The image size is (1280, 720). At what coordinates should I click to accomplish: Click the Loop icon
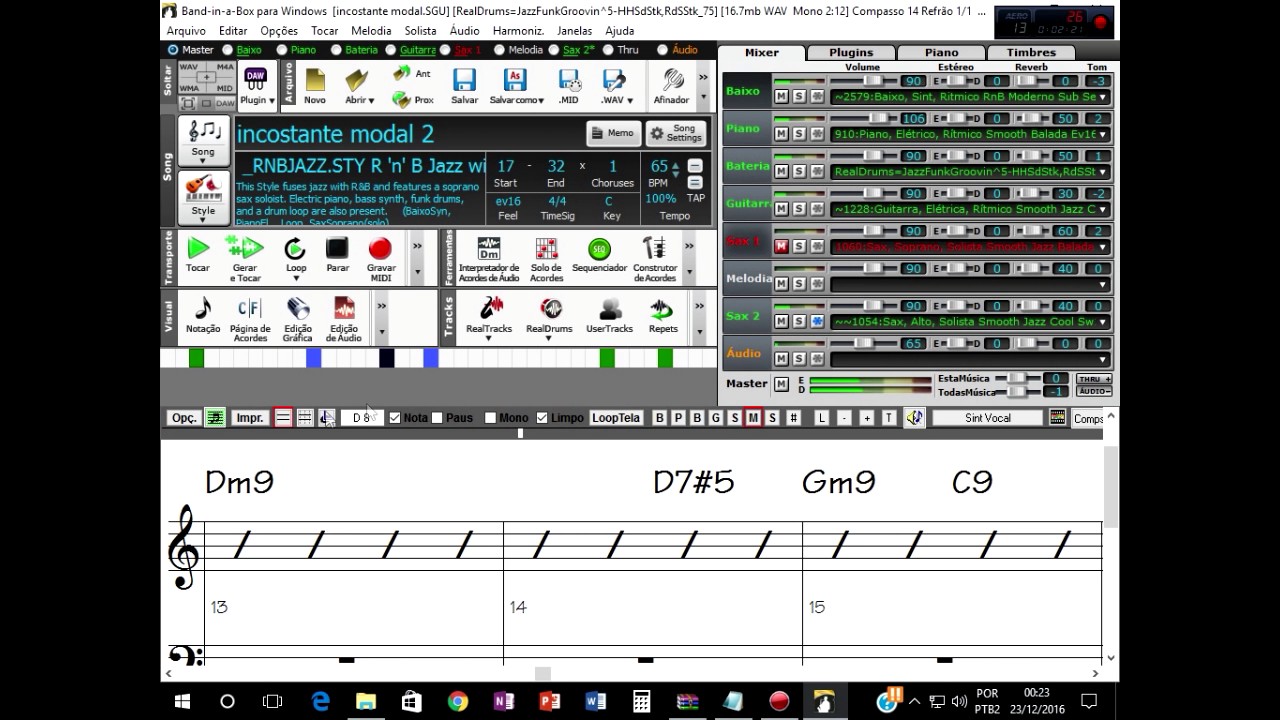295,256
